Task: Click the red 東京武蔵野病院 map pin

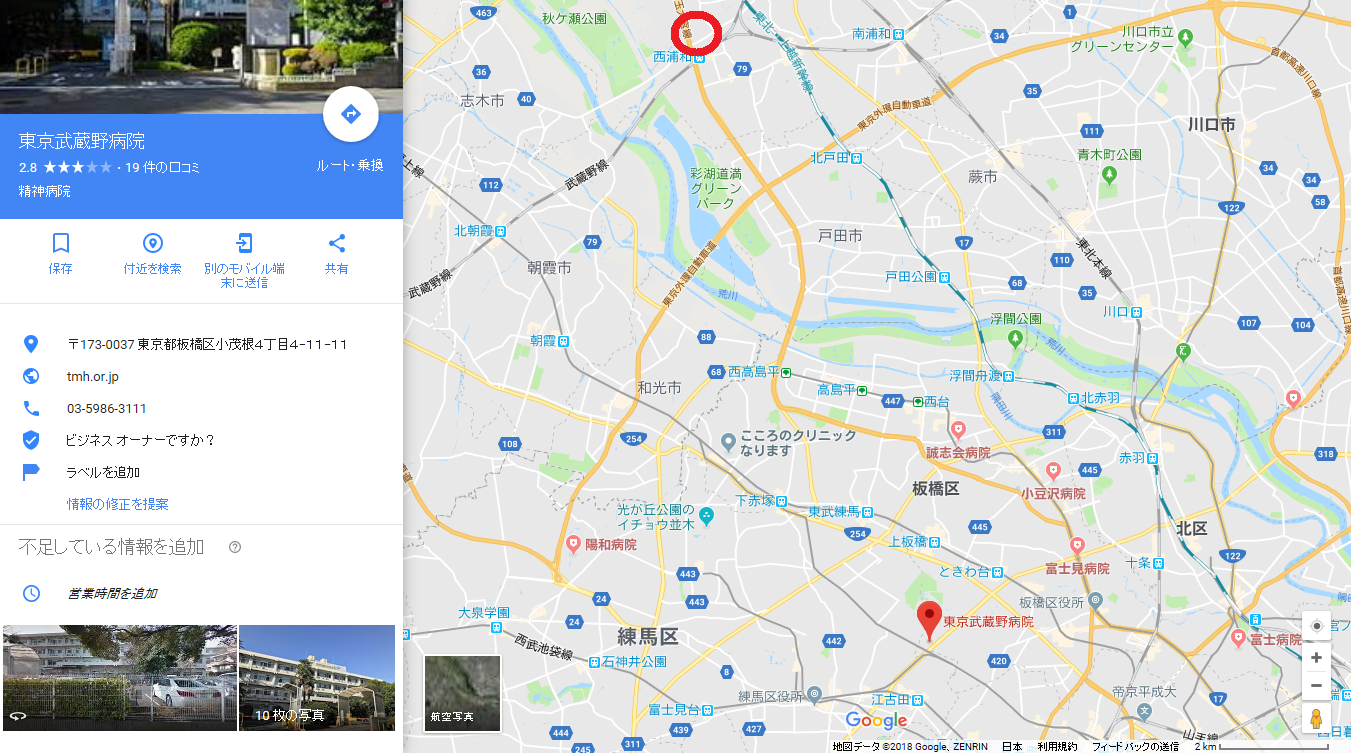Action: coord(929,622)
